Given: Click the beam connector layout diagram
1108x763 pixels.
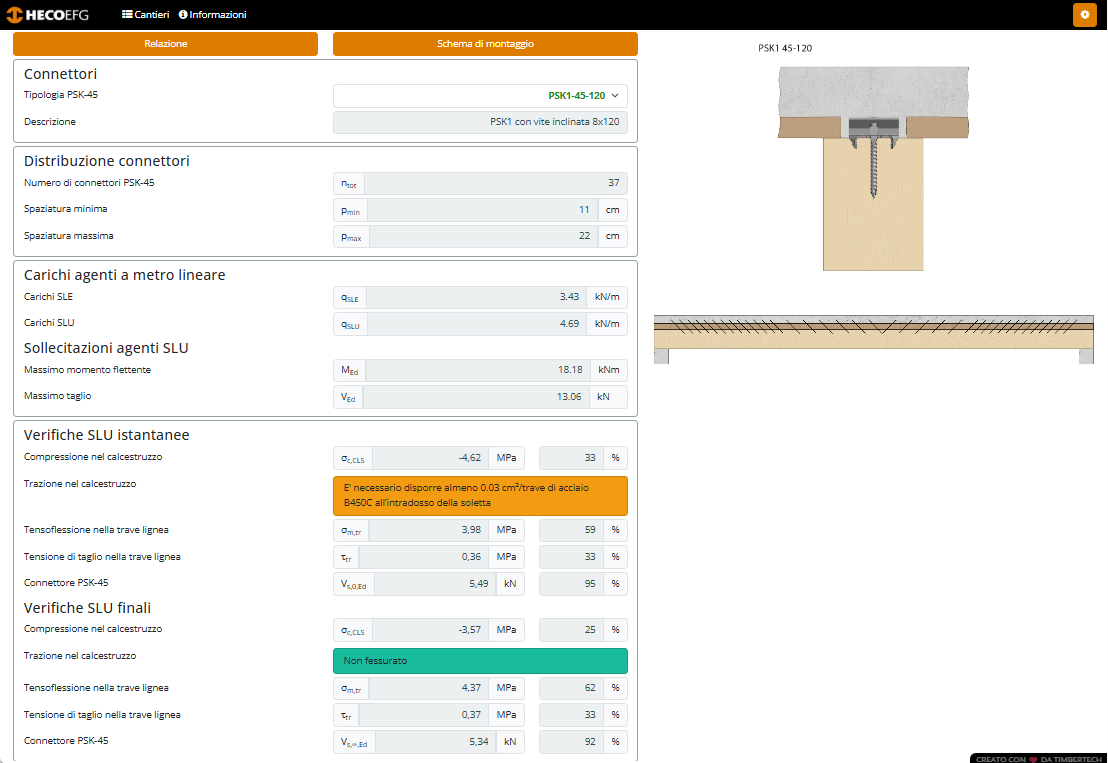Looking at the screenshot, I should 873,339.
